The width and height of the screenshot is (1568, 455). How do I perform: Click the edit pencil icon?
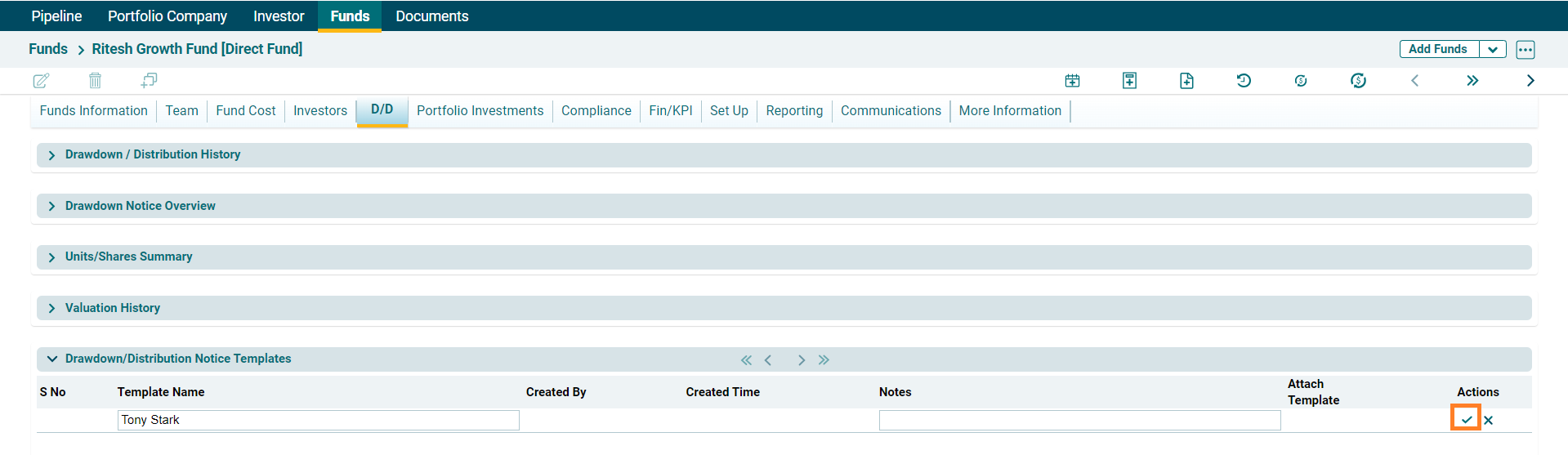coord(41,80)
